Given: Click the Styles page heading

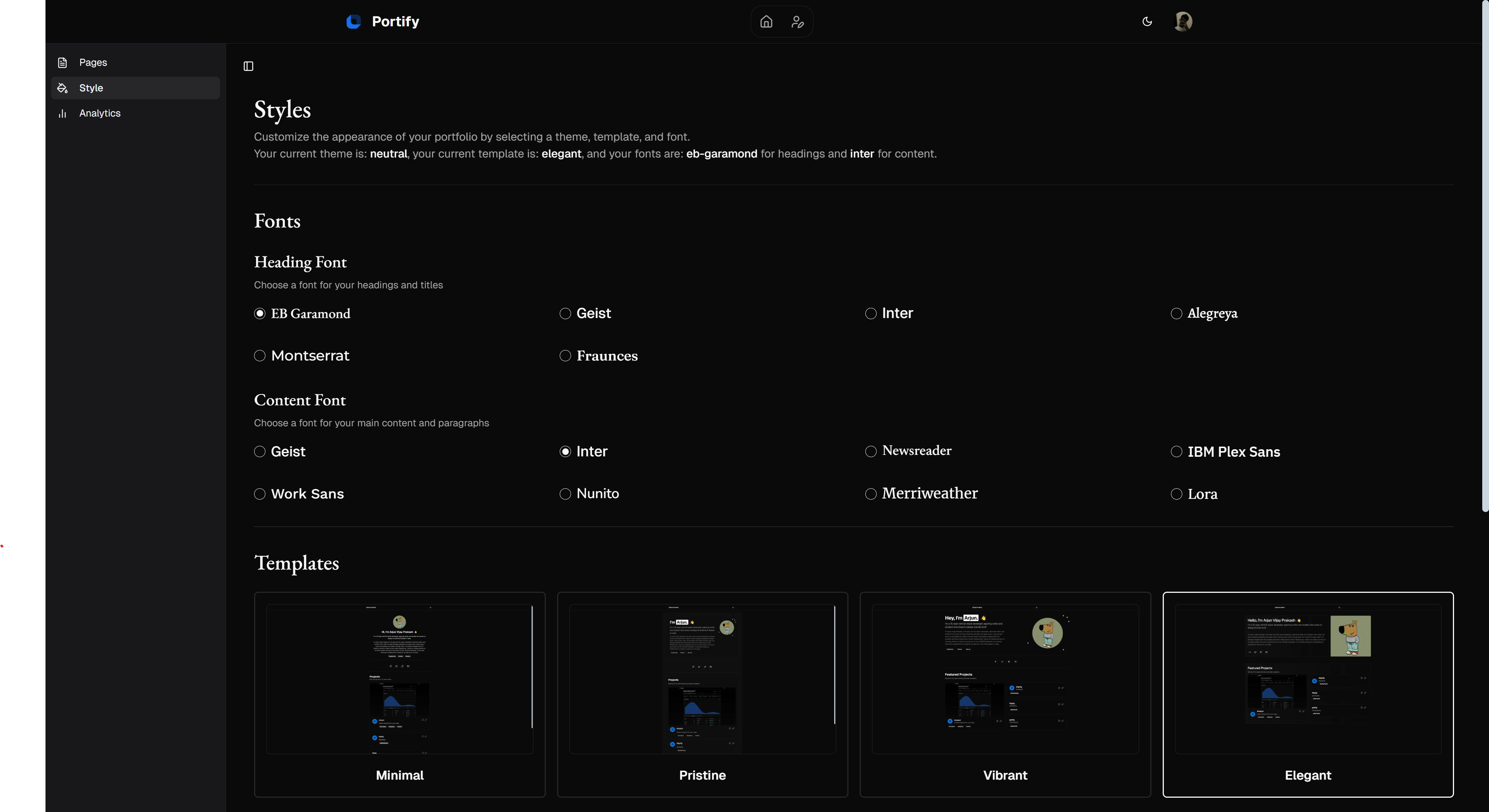Looking at the screenshot, I should coord(282,110).
